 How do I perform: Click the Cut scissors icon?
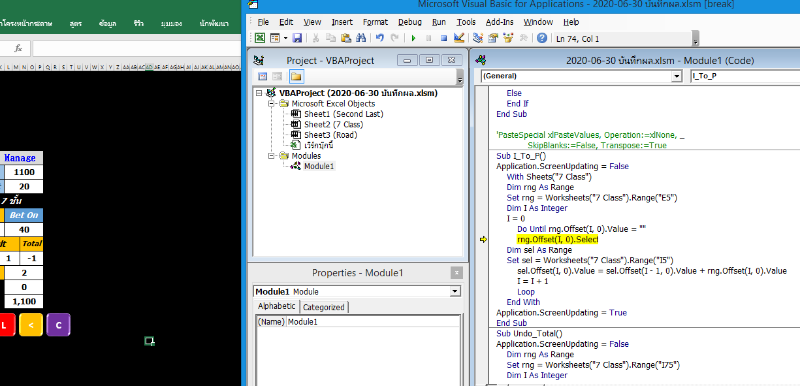(x=316, y=38)
